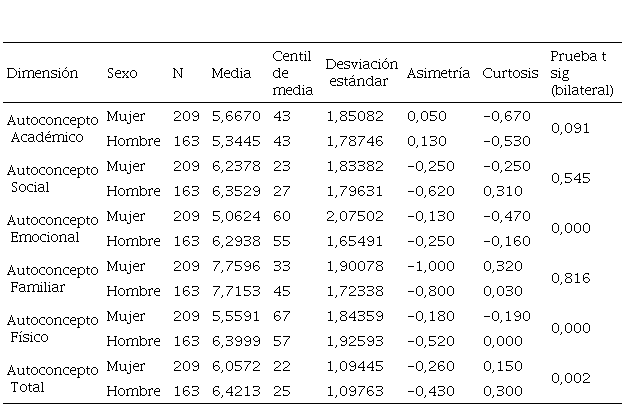The height and width of the screenshot is (407, 625).
Task: Select the Autoconcepto Total row label
Action: click(x=52, y=378)
